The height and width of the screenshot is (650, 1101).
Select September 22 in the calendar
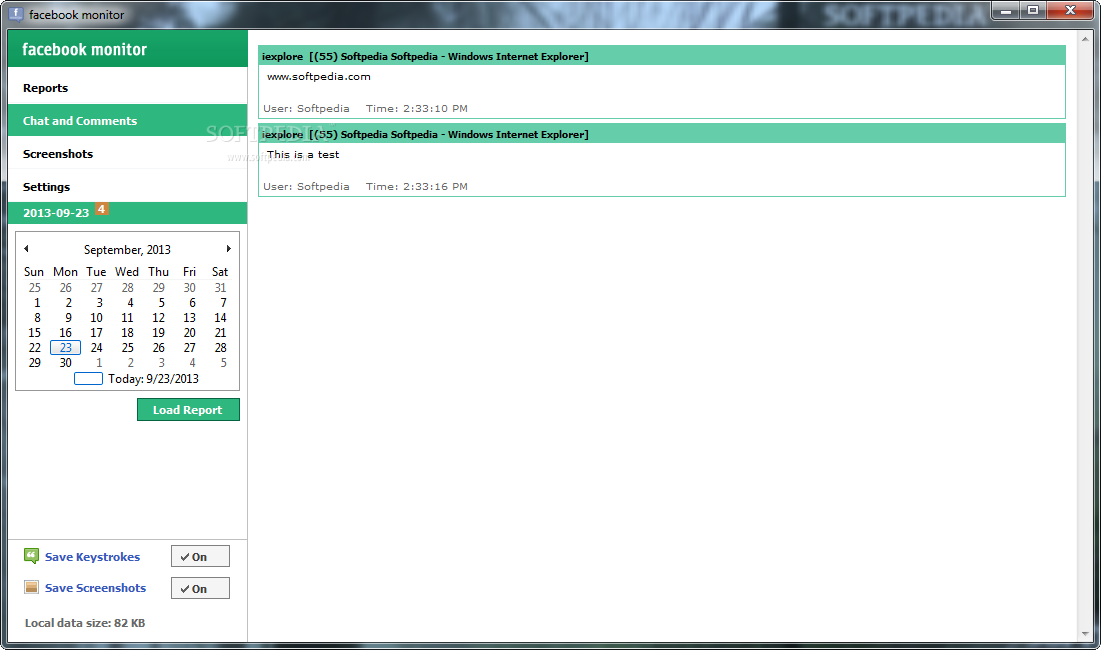[x=34, y=347]
